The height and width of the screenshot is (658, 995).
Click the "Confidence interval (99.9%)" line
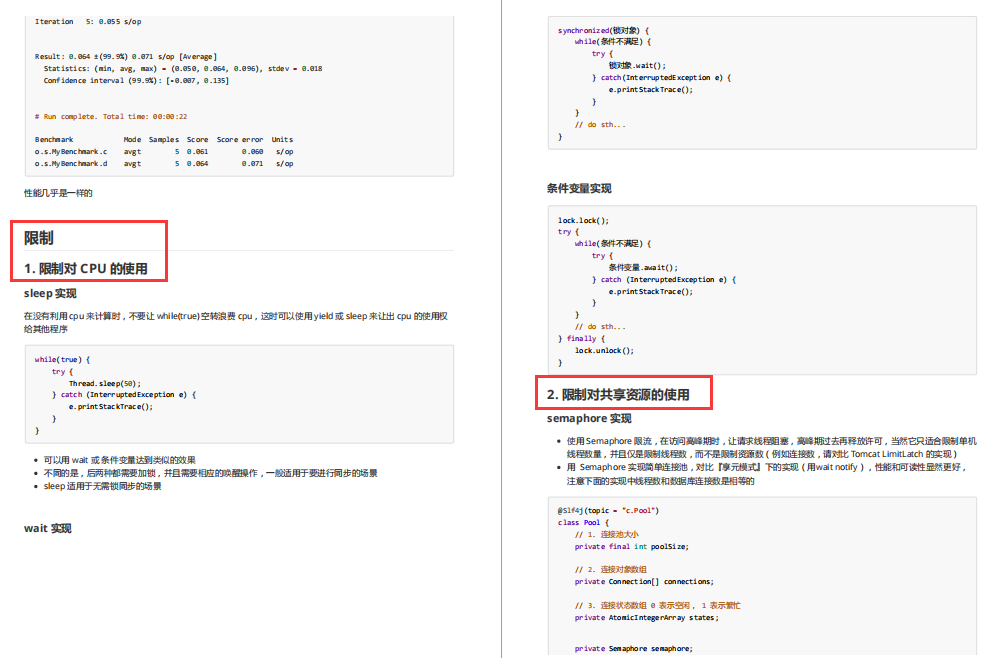click(x=136, y=81)
